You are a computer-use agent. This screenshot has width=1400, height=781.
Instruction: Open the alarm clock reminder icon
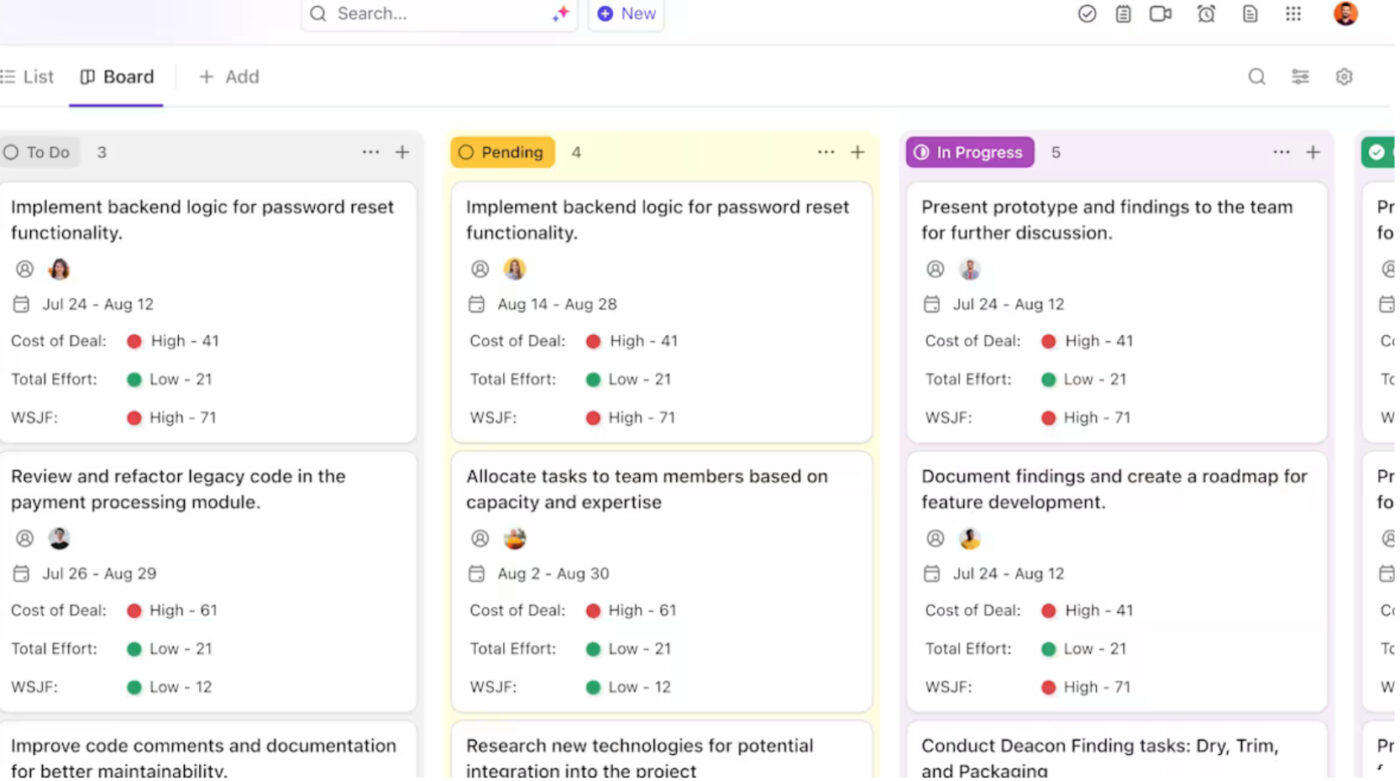pyautogui.click(x=1206, y=14)
